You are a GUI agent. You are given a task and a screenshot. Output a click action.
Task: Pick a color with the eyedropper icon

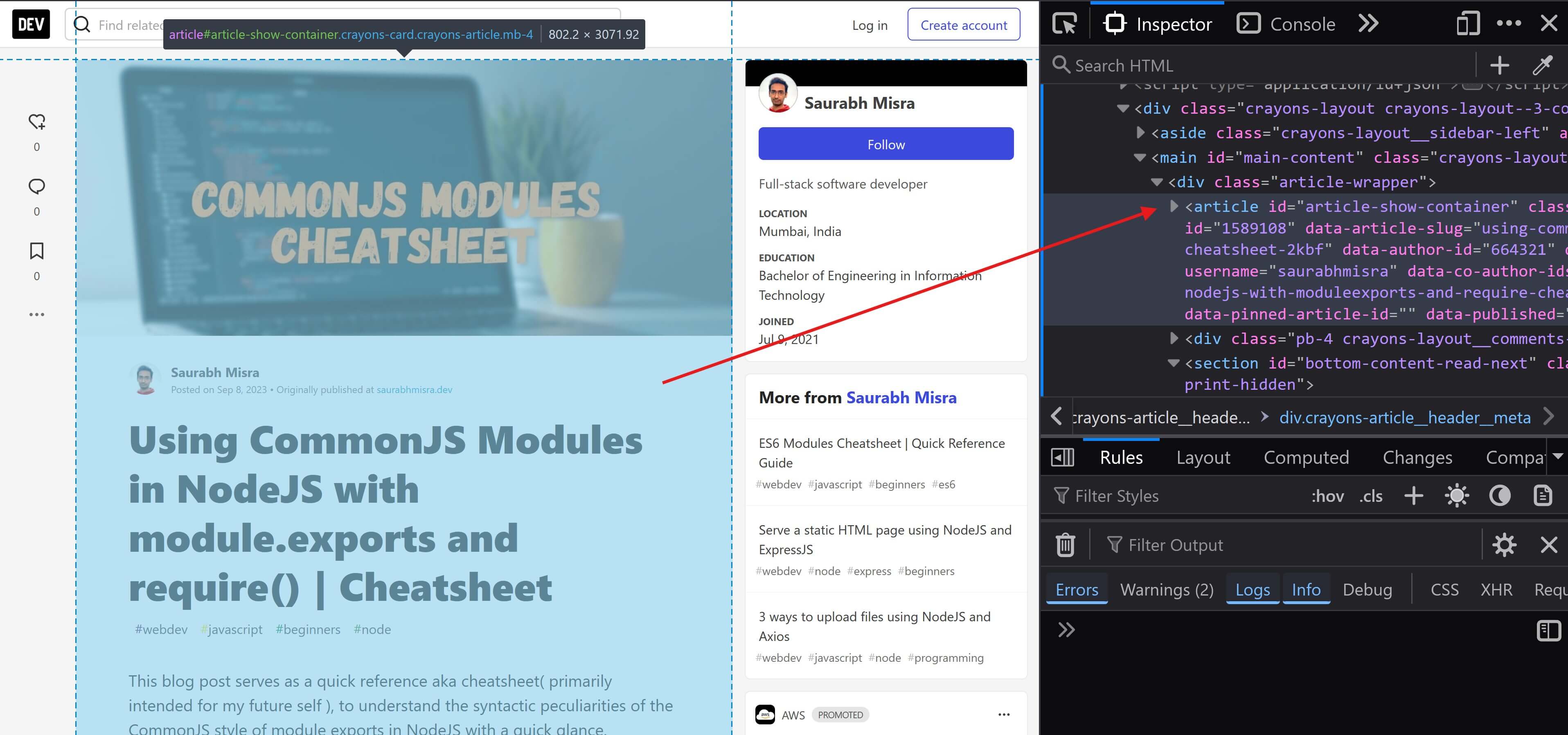click(x=1543, y=65)
